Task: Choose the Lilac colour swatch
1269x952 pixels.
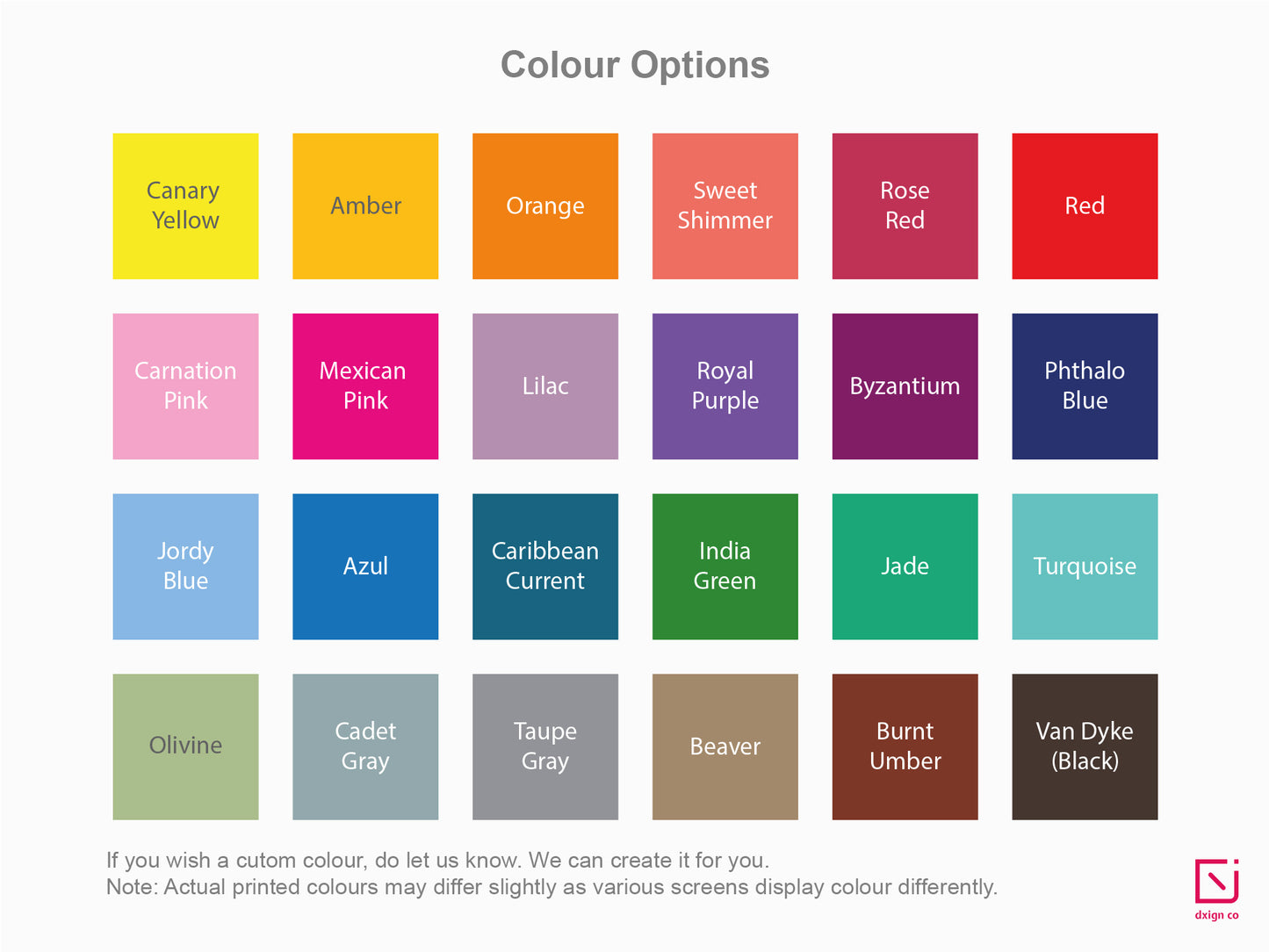Action: click(545, 386)
